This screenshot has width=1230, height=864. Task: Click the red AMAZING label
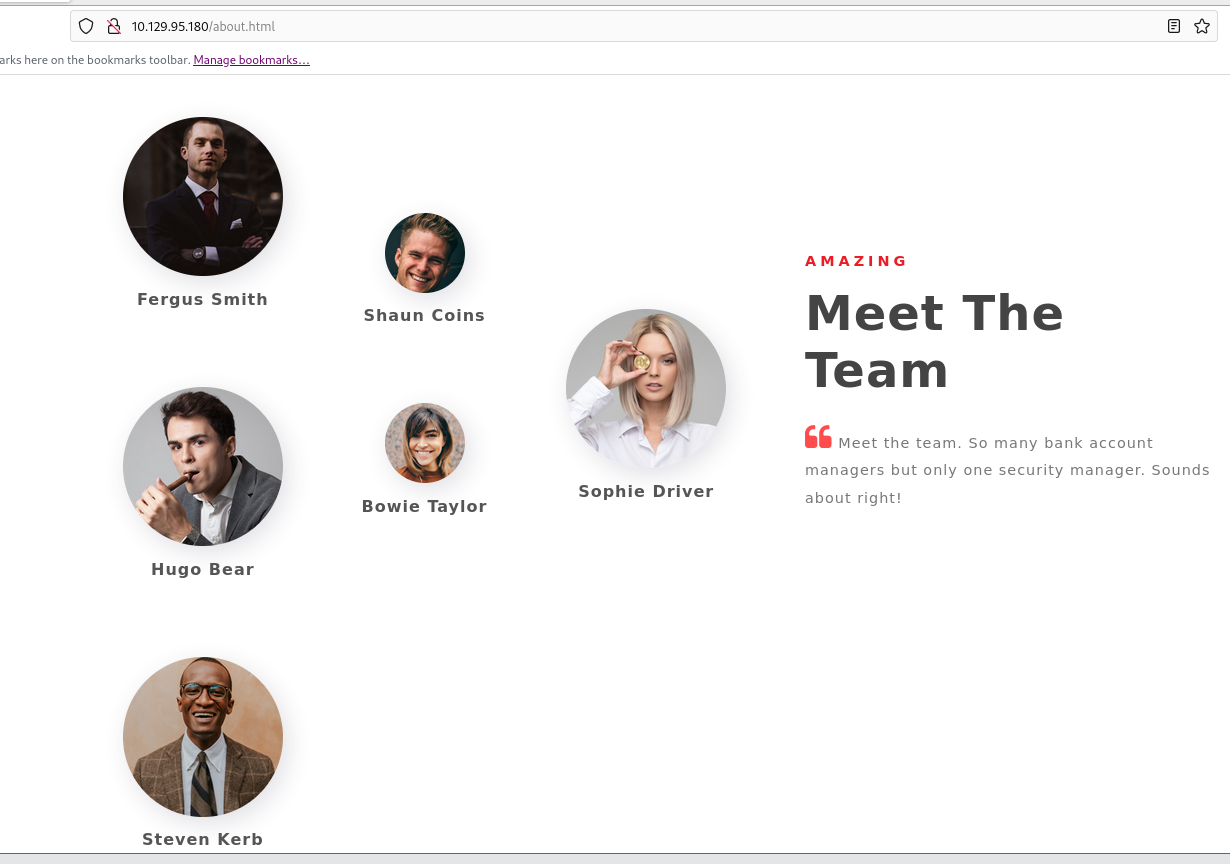point(856,261)
